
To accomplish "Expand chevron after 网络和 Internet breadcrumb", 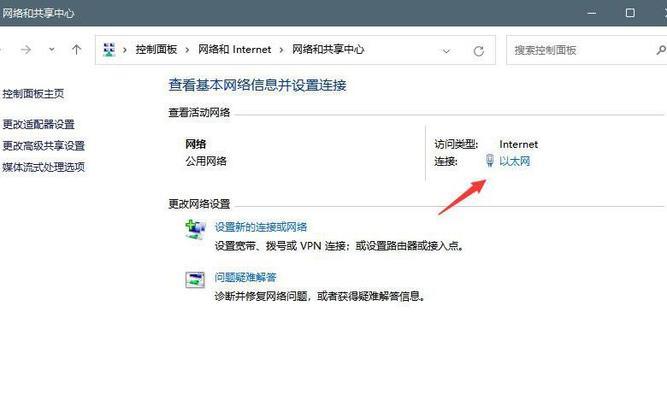I will (281, 50).
